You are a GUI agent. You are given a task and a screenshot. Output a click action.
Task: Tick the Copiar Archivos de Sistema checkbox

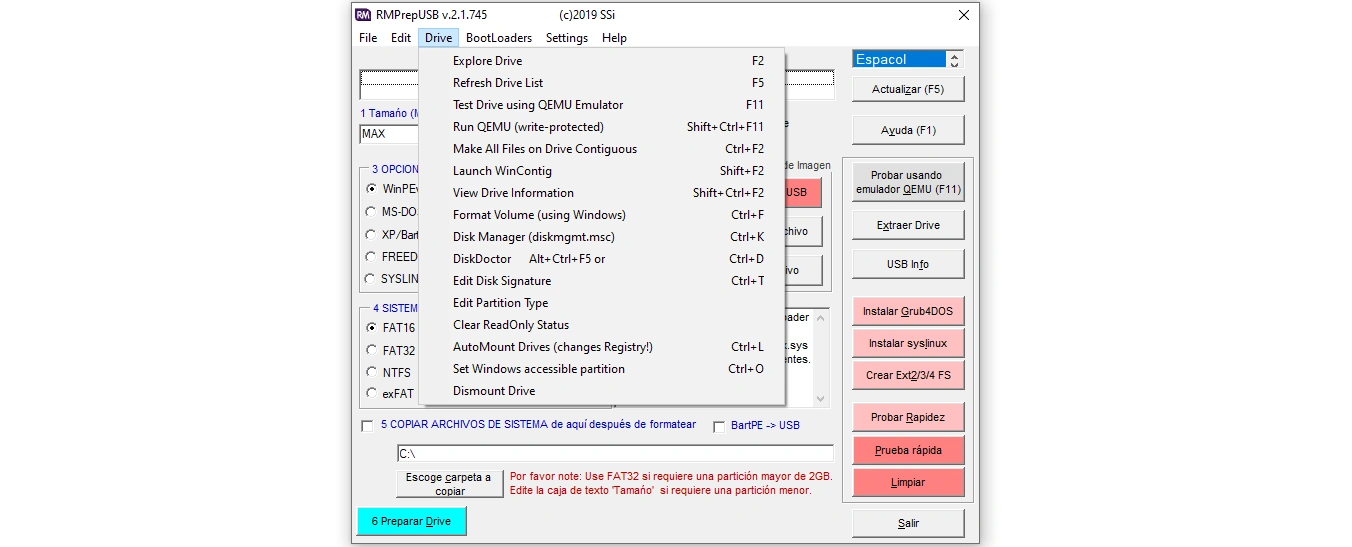pos(367,426)
